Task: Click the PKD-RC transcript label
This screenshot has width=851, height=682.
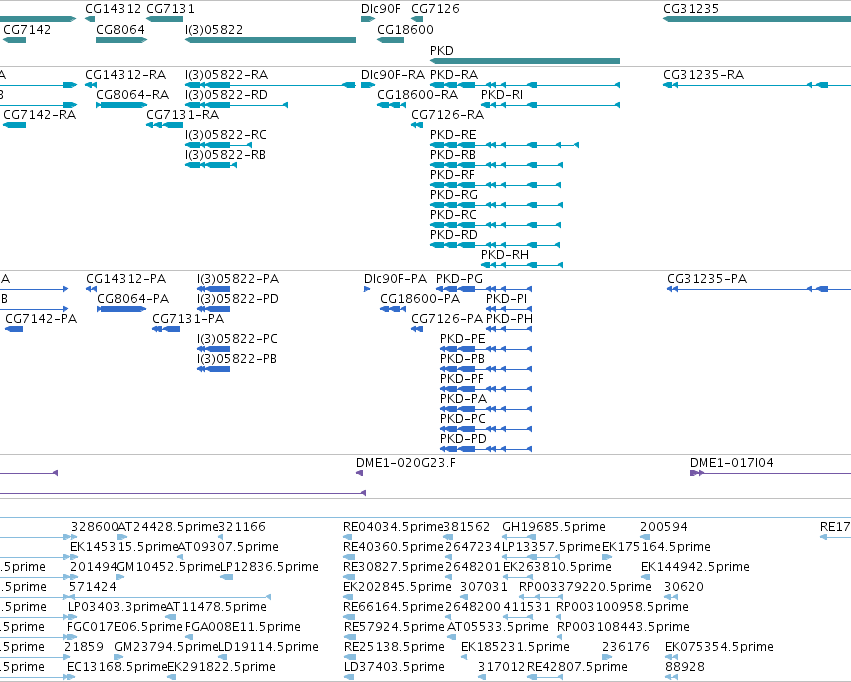Action: 453,214
